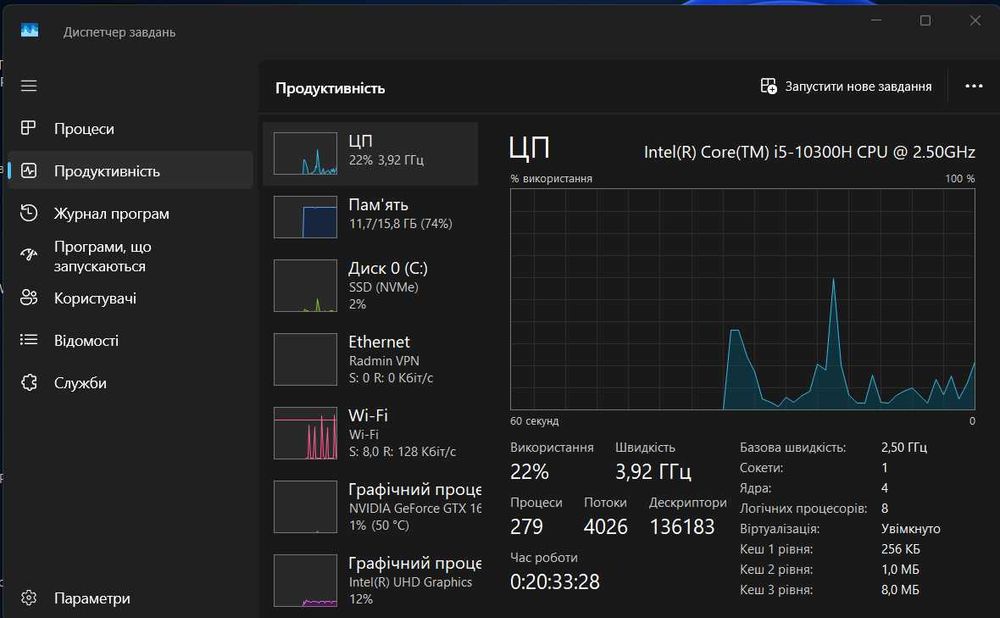Image resolution: width=1000 pixels, height=618 pixels.
Task: Minimize the Task Manager window
Action: click(876, 20)
